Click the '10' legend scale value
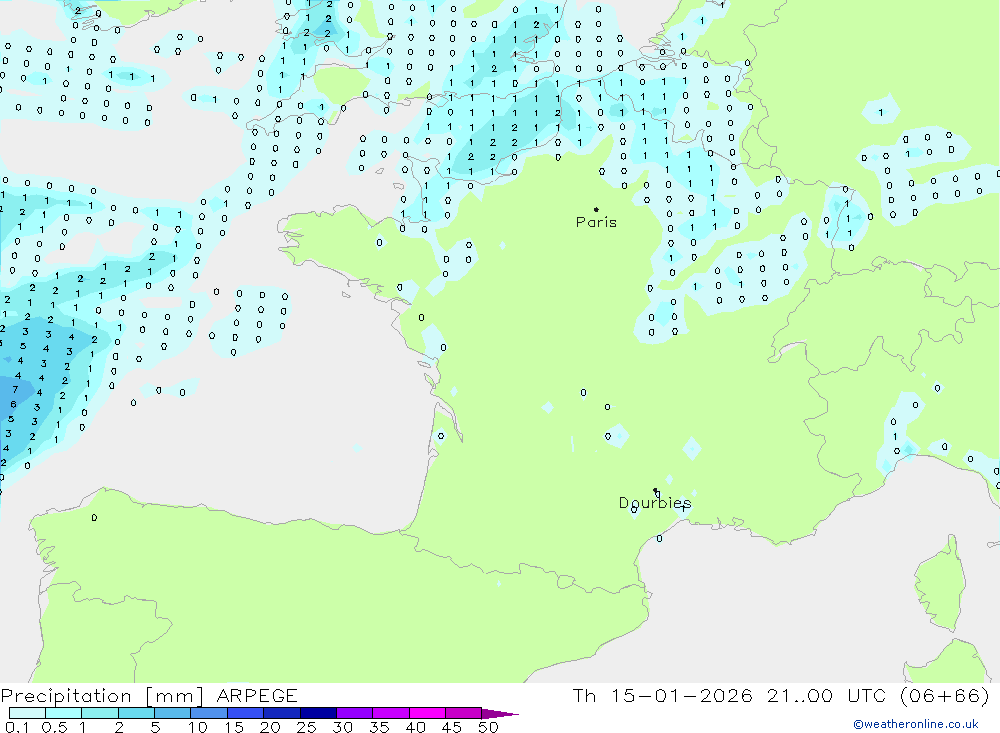1000x733 pixels. pyautogui.click(x=198, y=727)
